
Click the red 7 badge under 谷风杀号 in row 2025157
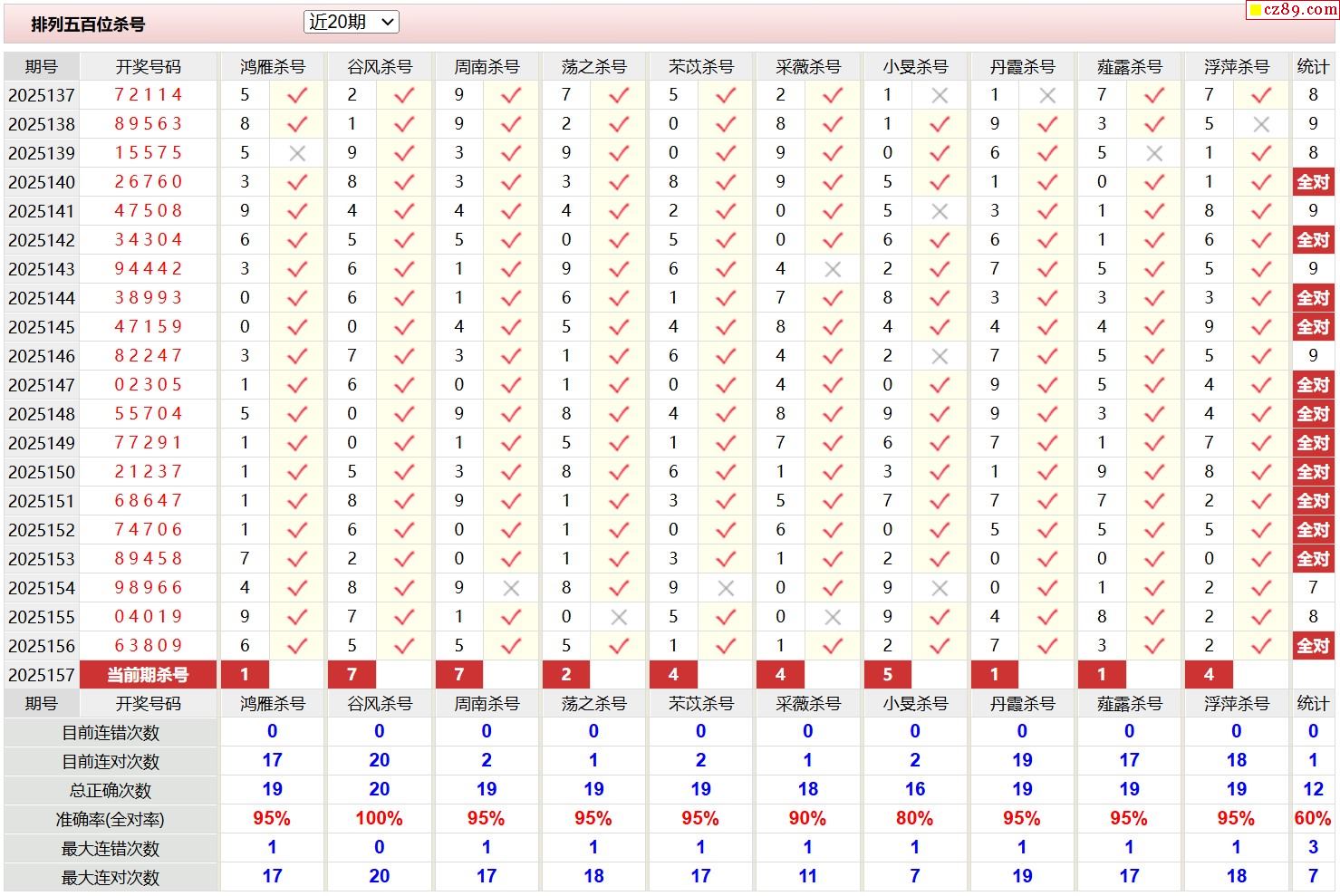click(352, 675)
